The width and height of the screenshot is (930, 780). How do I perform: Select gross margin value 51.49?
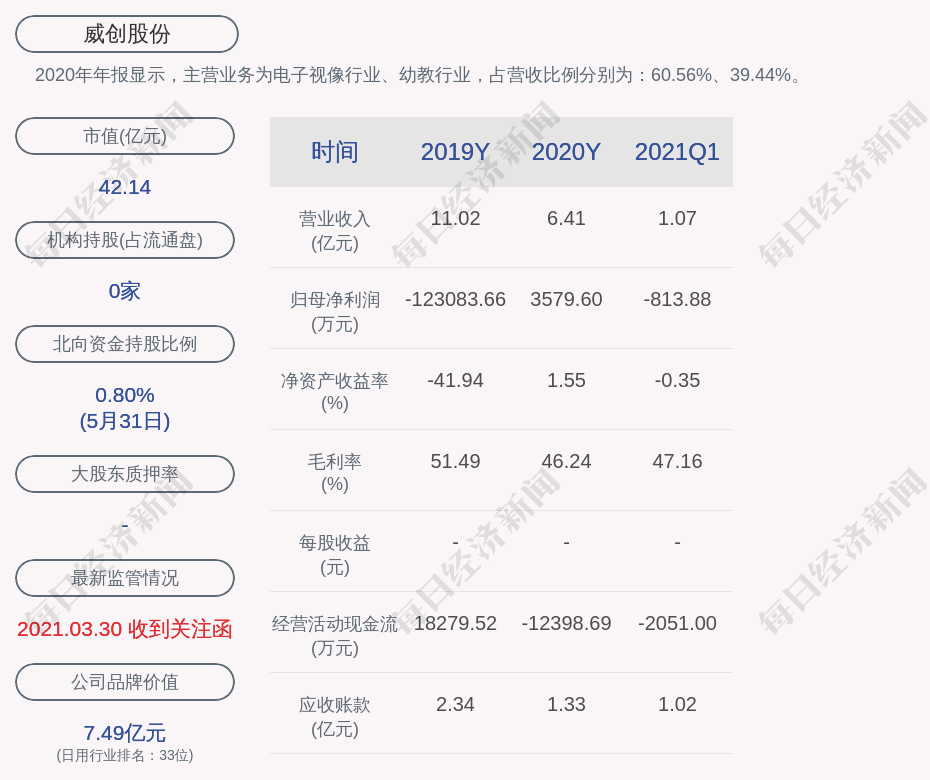click(455, 461)
